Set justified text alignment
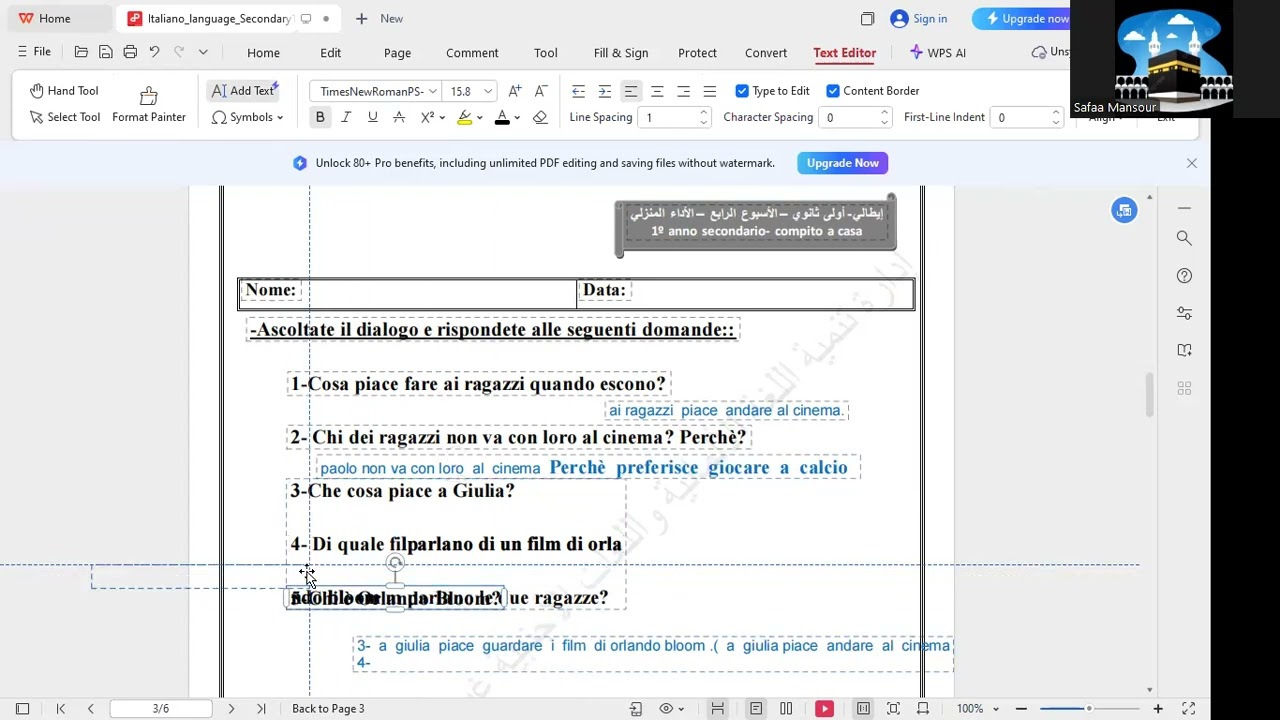1280x720 pixels. tap(709, 91)
